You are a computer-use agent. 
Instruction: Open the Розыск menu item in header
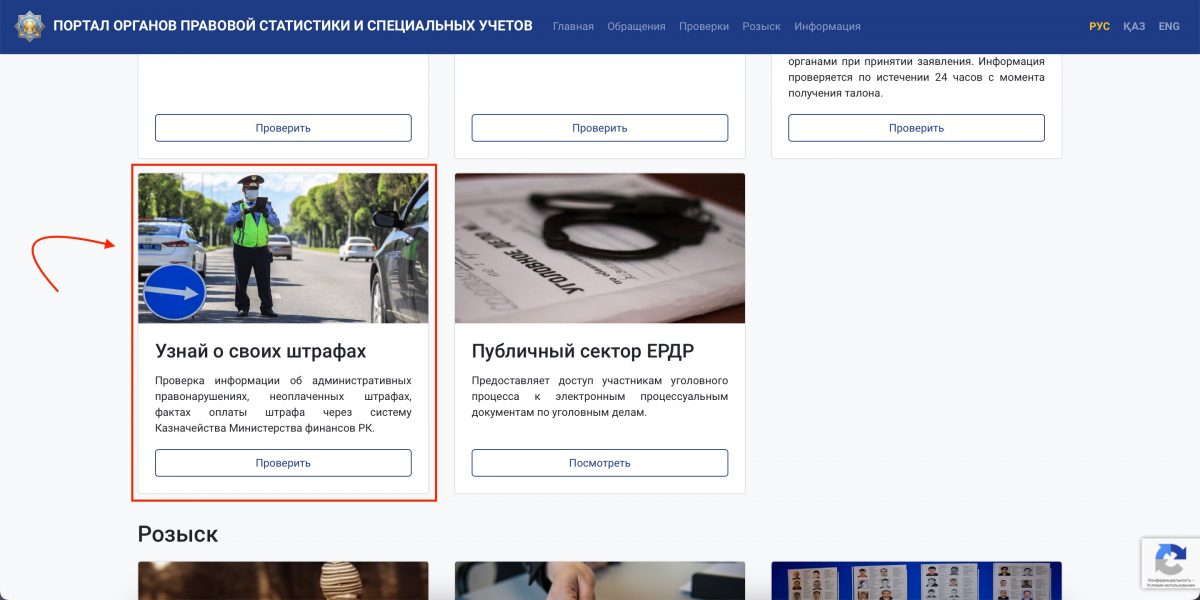[761, 26]
